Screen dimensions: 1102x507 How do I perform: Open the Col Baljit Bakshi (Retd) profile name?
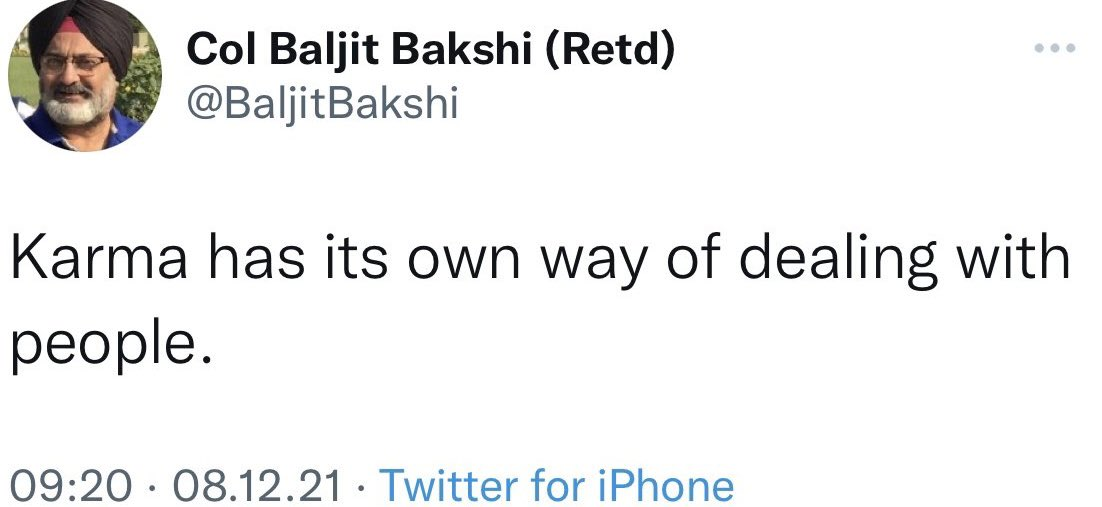[x=431, y=50]
